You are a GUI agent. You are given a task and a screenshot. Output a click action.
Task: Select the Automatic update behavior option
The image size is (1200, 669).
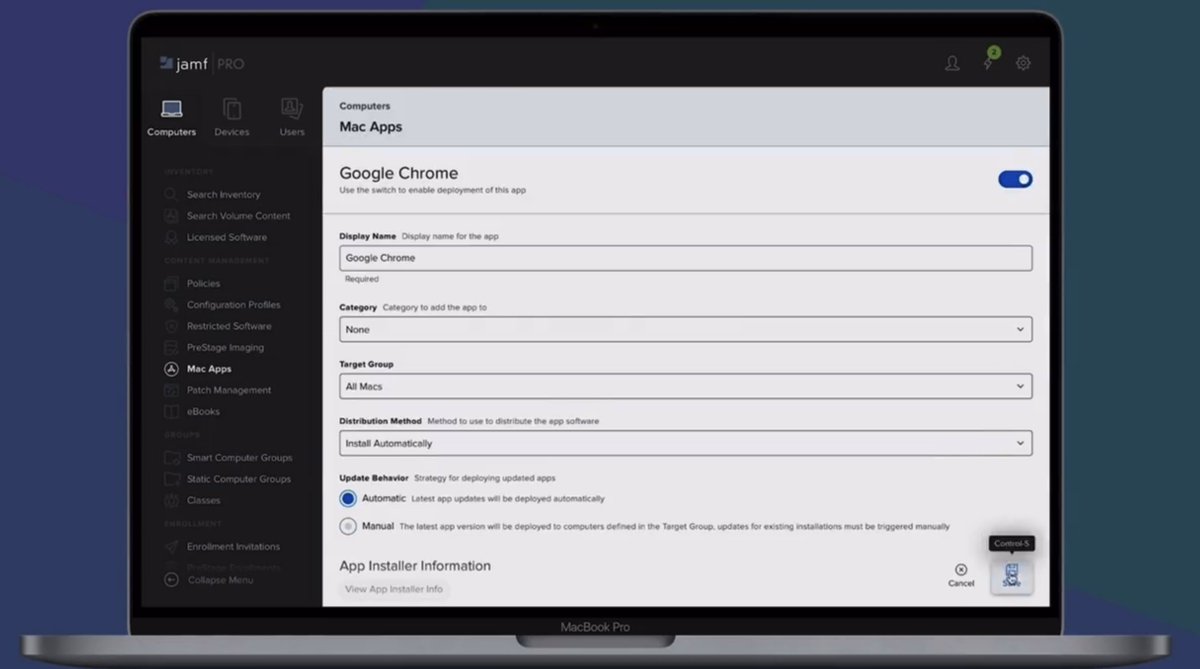[x=348, y=498]
